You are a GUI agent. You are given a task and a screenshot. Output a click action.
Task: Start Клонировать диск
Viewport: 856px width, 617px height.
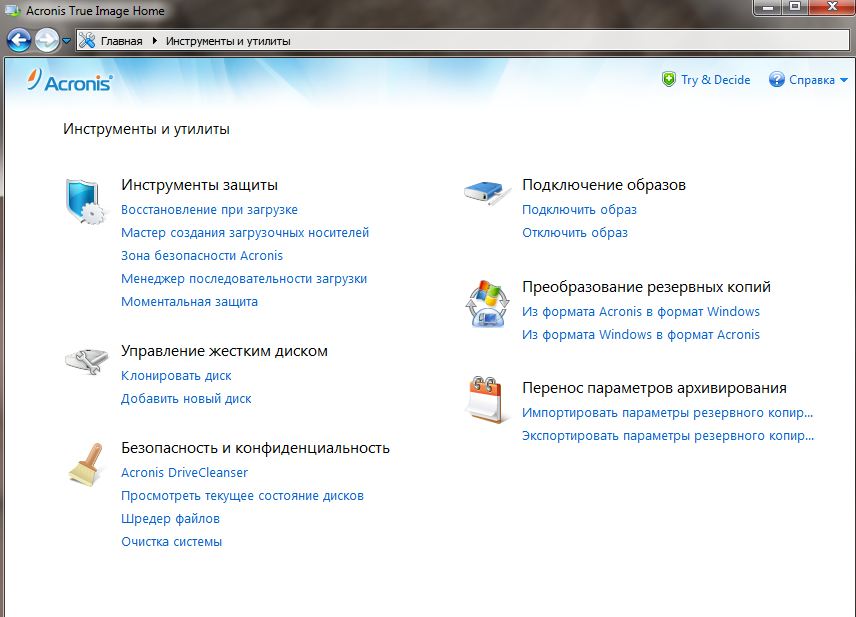click(x=176, y=376)
